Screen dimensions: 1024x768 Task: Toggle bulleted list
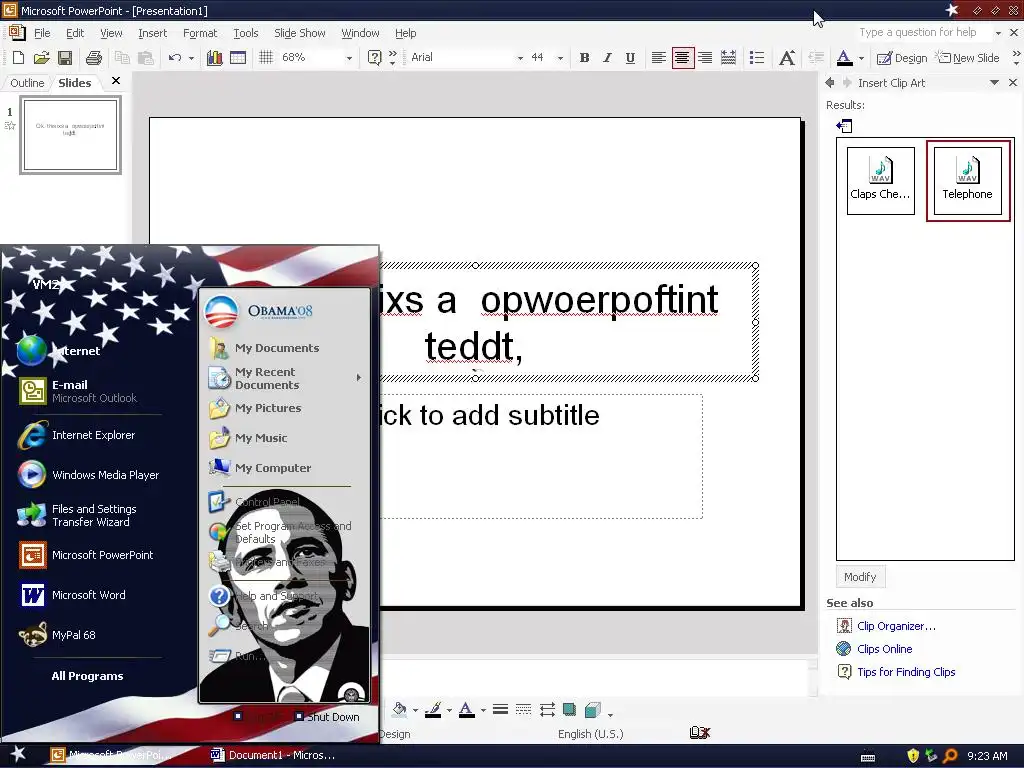[757, 58]
